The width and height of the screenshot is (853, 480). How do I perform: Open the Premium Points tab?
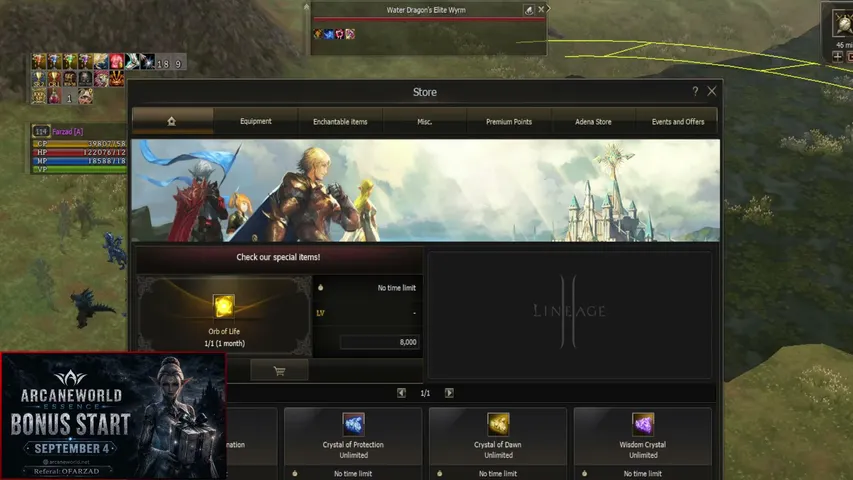pyautogui.click(x=509, y=121)
